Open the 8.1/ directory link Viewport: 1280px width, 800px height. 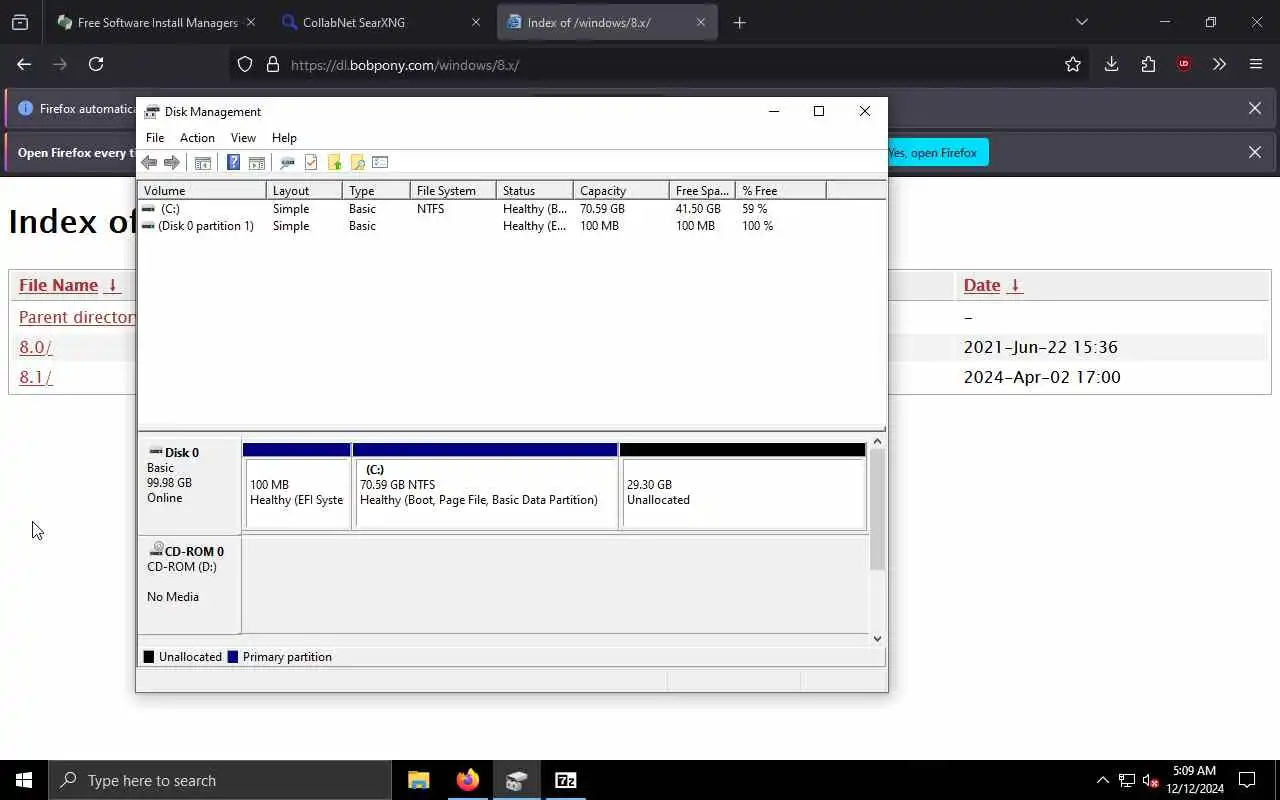(35, 377)
